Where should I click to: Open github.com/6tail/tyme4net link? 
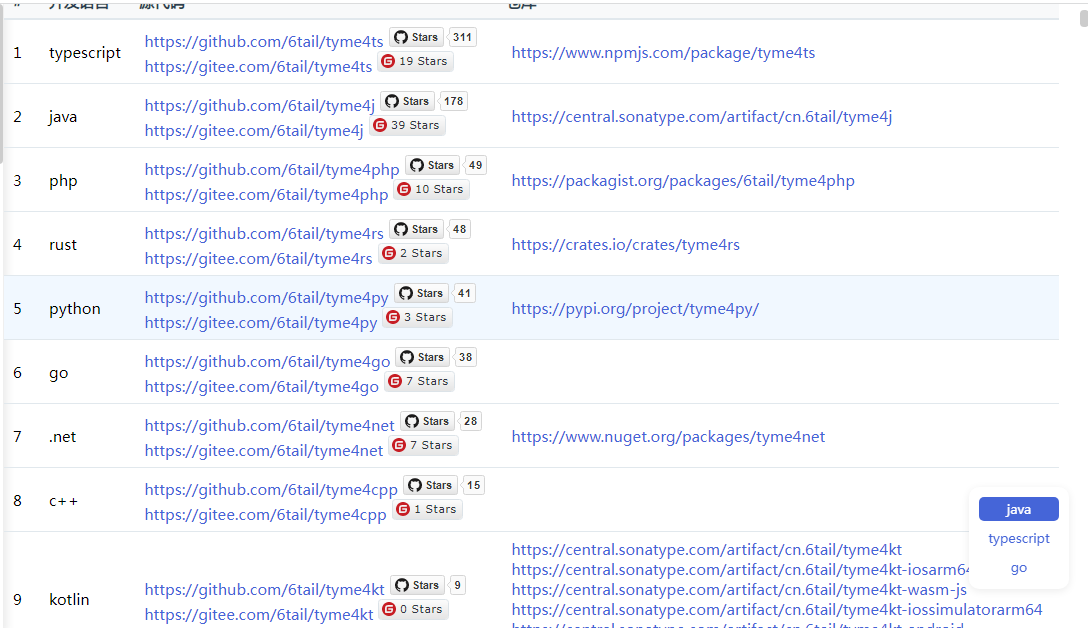point(269,425)
